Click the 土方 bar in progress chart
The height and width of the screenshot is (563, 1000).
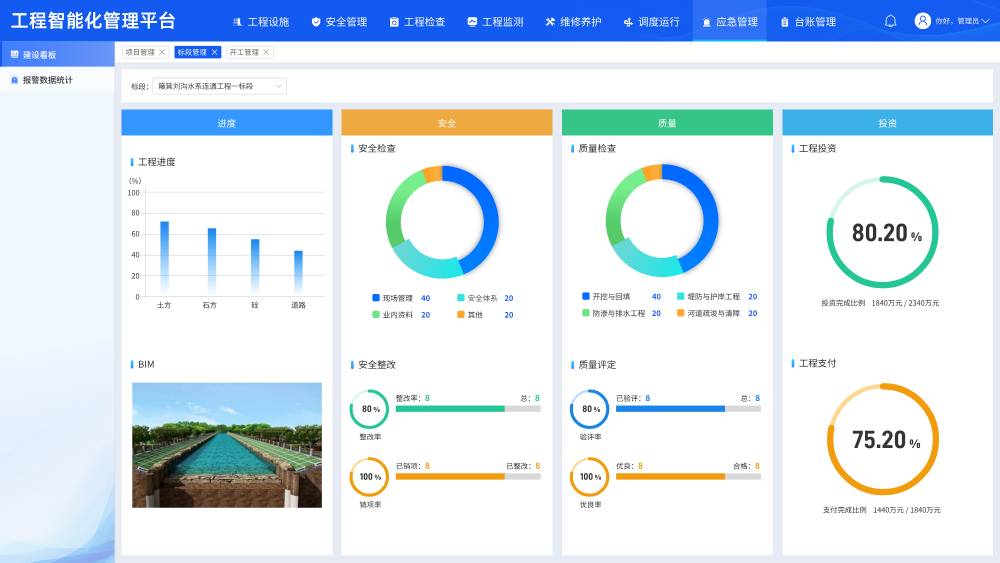coord(165,259)
